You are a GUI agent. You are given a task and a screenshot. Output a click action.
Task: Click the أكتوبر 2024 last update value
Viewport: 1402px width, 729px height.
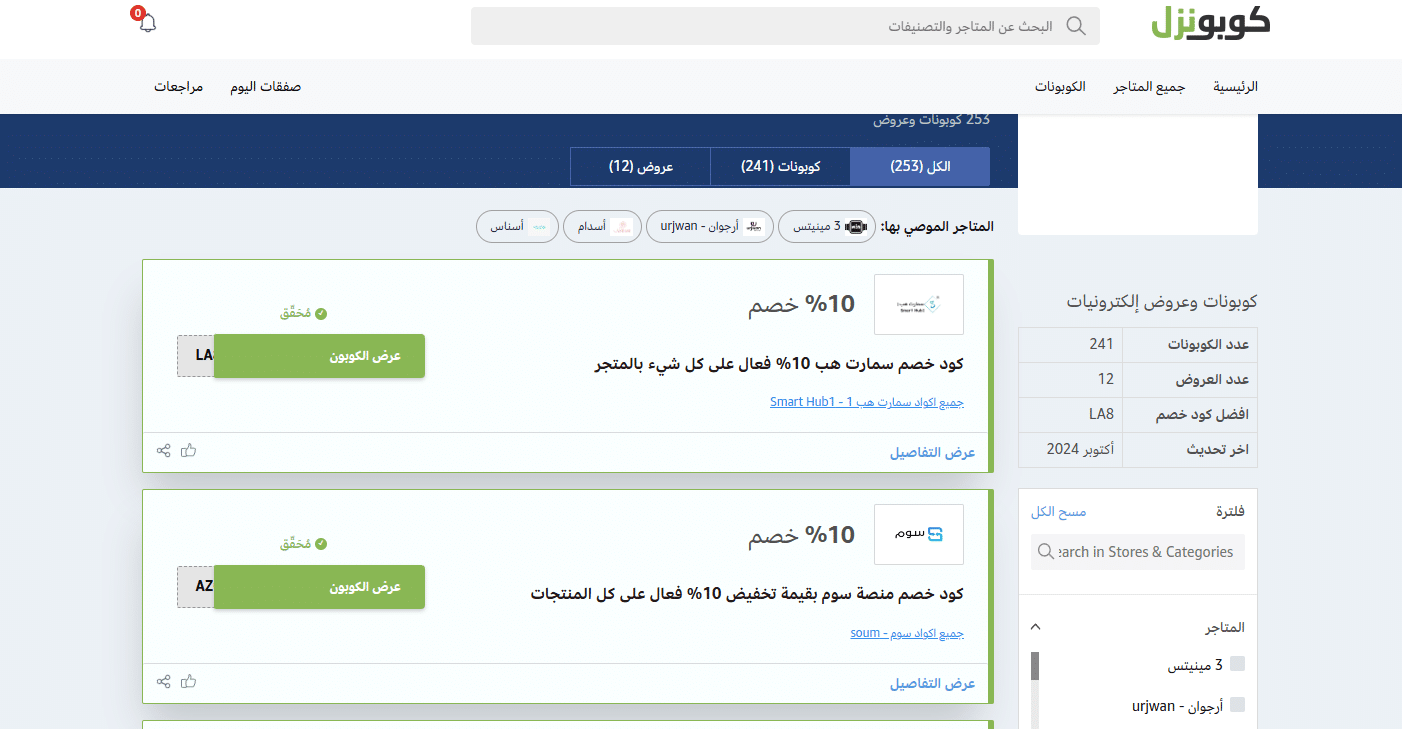(1081, 449)
